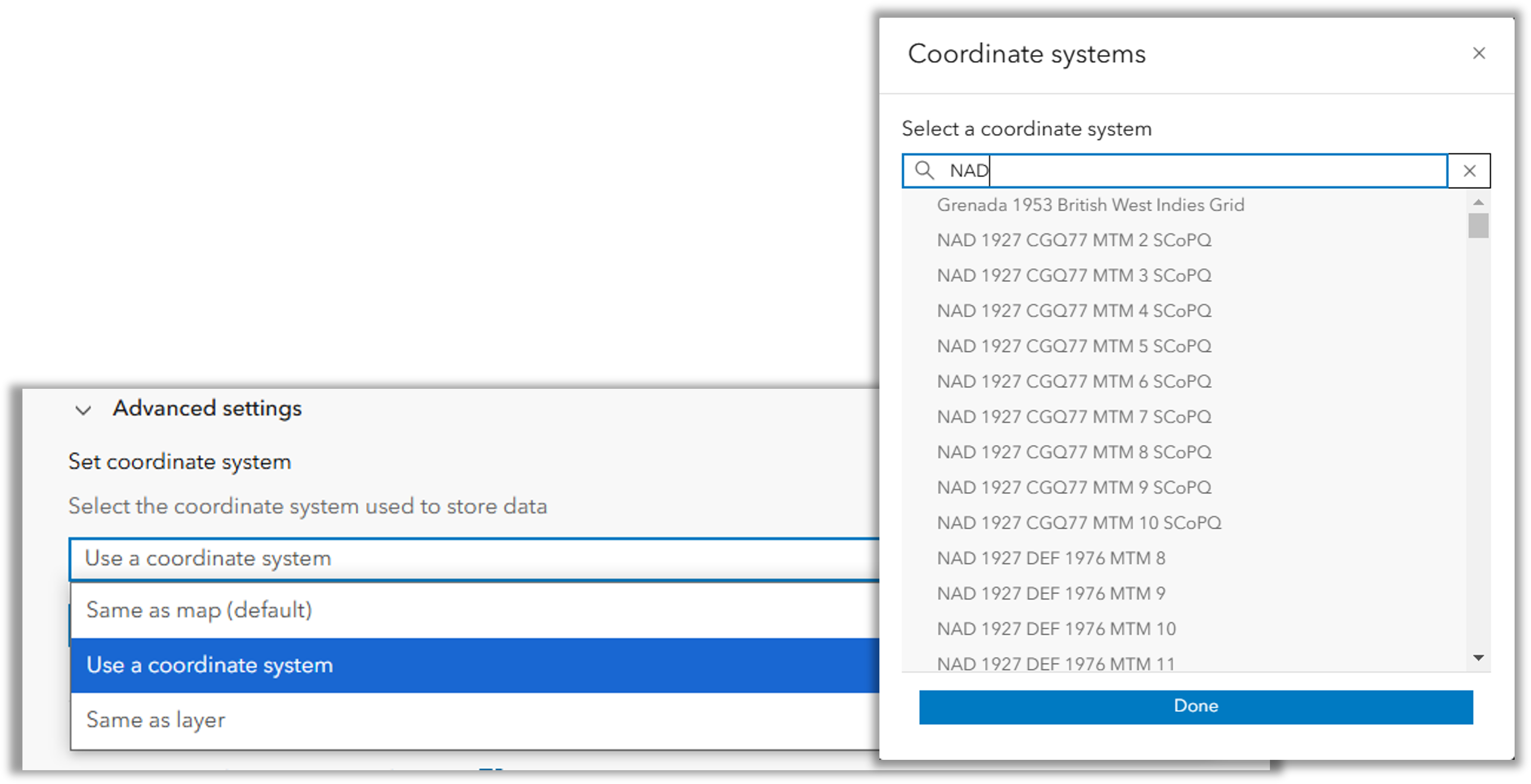This screenshot has height=784, width=1531.
Task: Select NAD 1927 CGQ77 MTM 10 SCoPQ
Action: pos(1079,523)
